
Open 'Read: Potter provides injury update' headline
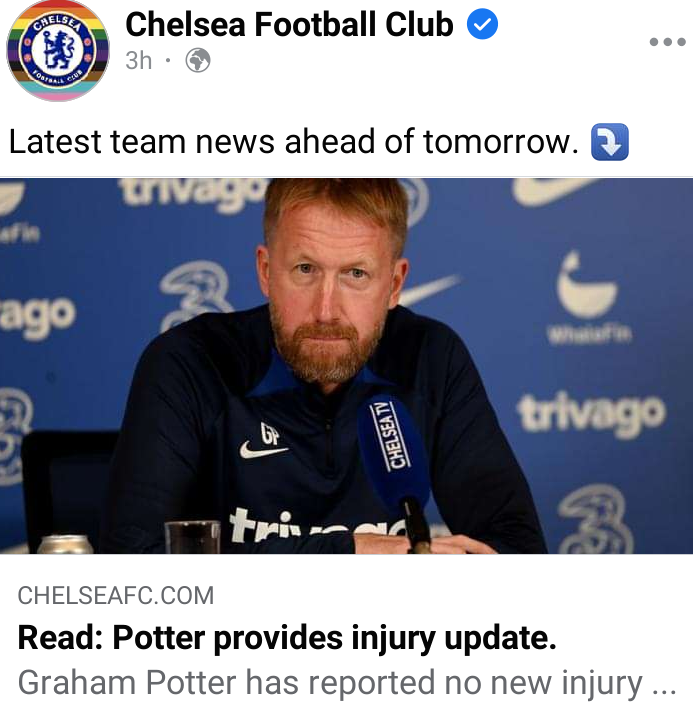287,638
